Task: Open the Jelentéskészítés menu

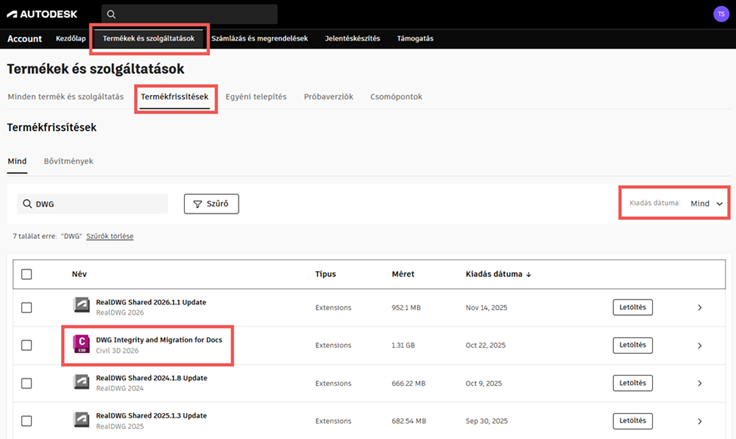Action: pyautogui.click(x=353, y=39)
